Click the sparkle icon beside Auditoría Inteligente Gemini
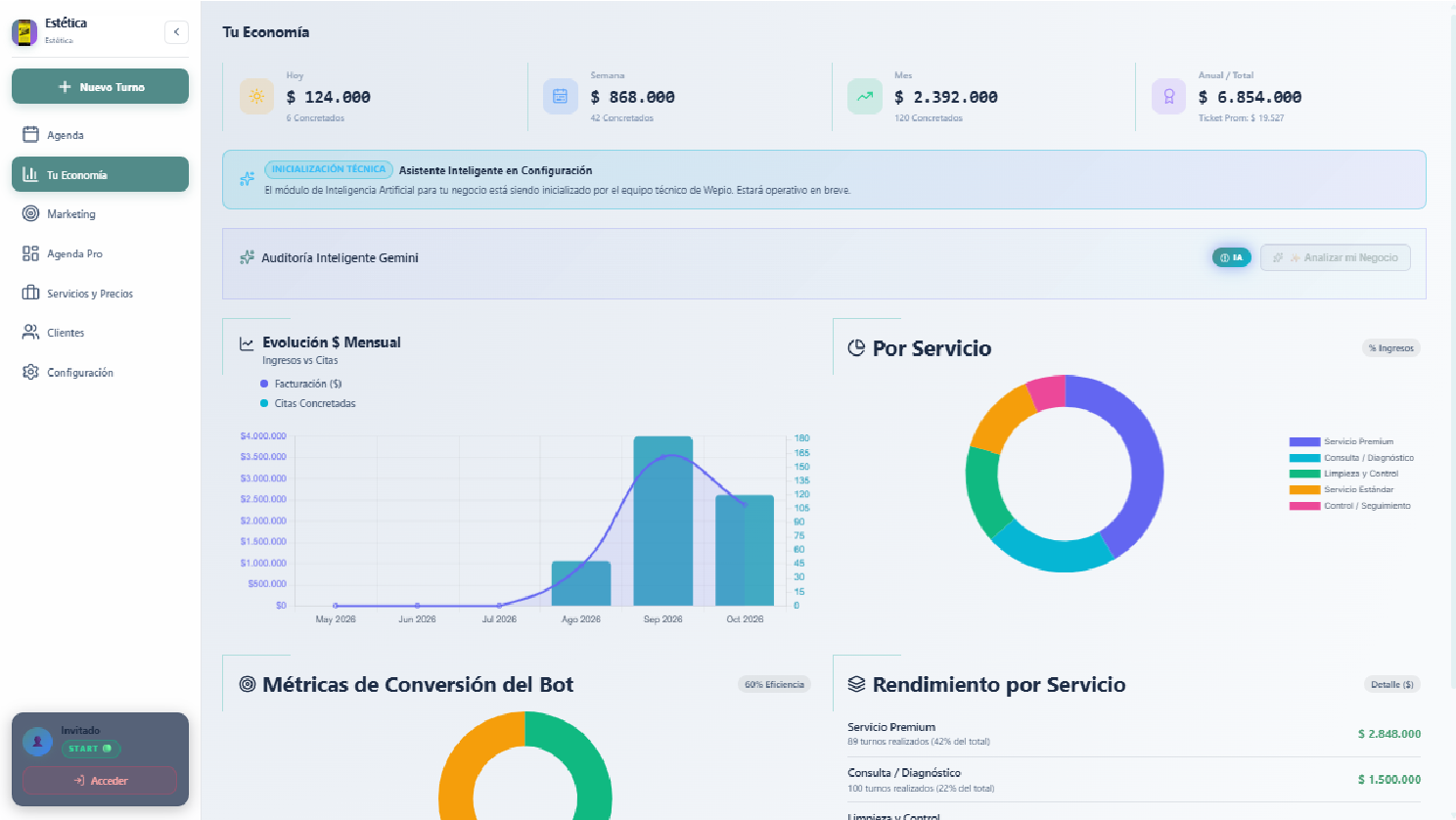Screen dimensions: 1456x820 tap(247, 258)
